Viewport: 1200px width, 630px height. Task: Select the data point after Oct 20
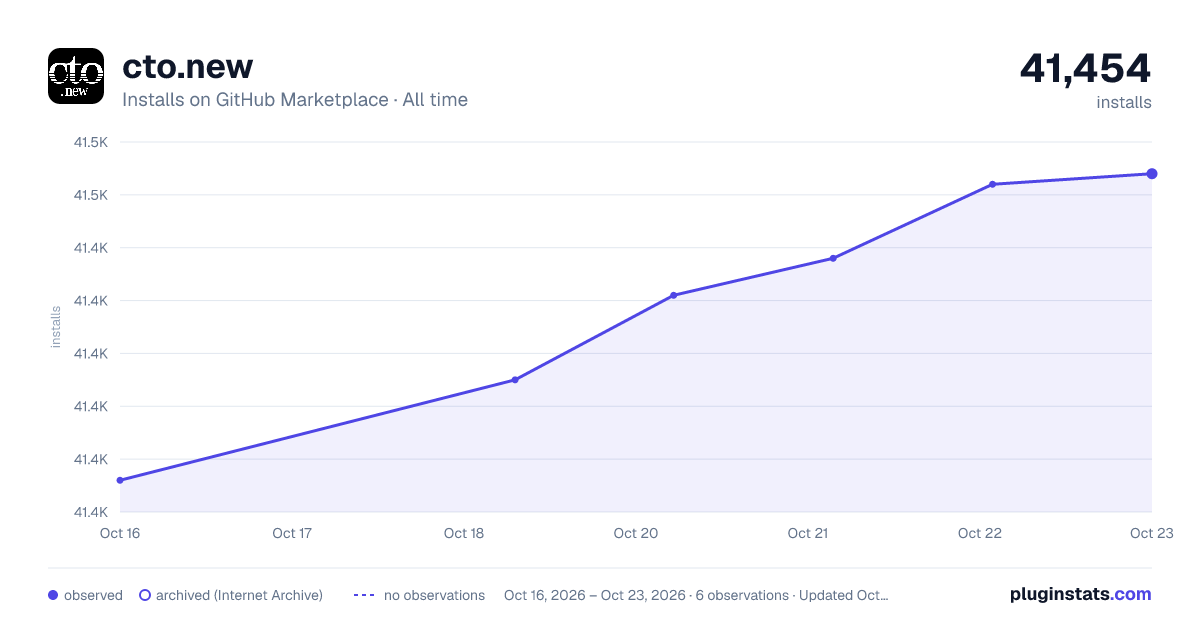pyautogui.click(x=674, y=295)
